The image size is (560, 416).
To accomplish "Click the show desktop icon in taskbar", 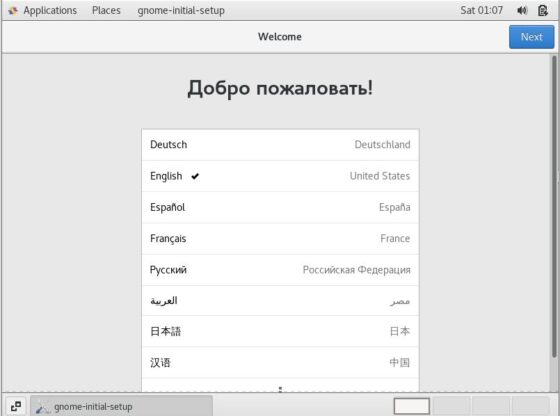I will pyautogui.click(x=16, y=406).
